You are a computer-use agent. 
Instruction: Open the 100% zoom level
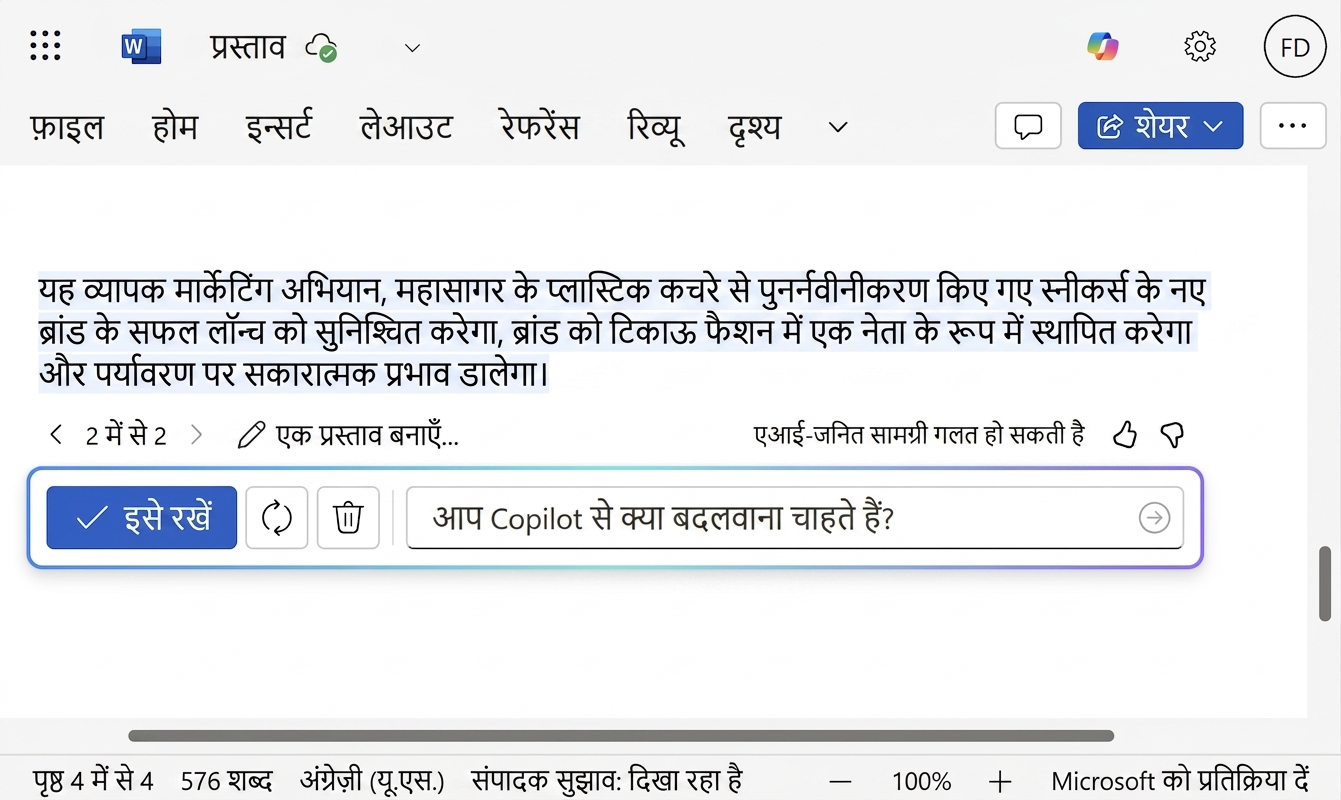tap(921, 781)
